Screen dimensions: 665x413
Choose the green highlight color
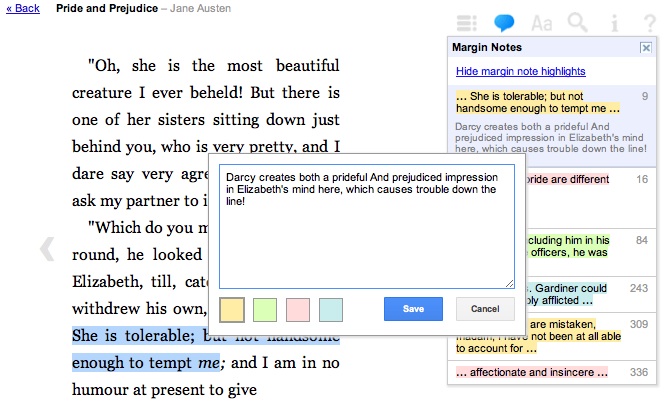pyautogui.click(x=265, y=310)
